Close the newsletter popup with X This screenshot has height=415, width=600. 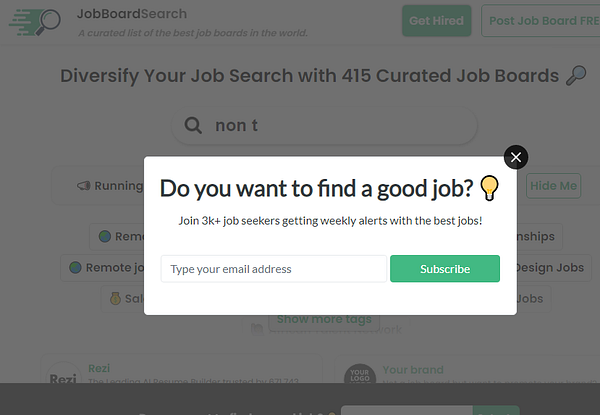[515, 157]
